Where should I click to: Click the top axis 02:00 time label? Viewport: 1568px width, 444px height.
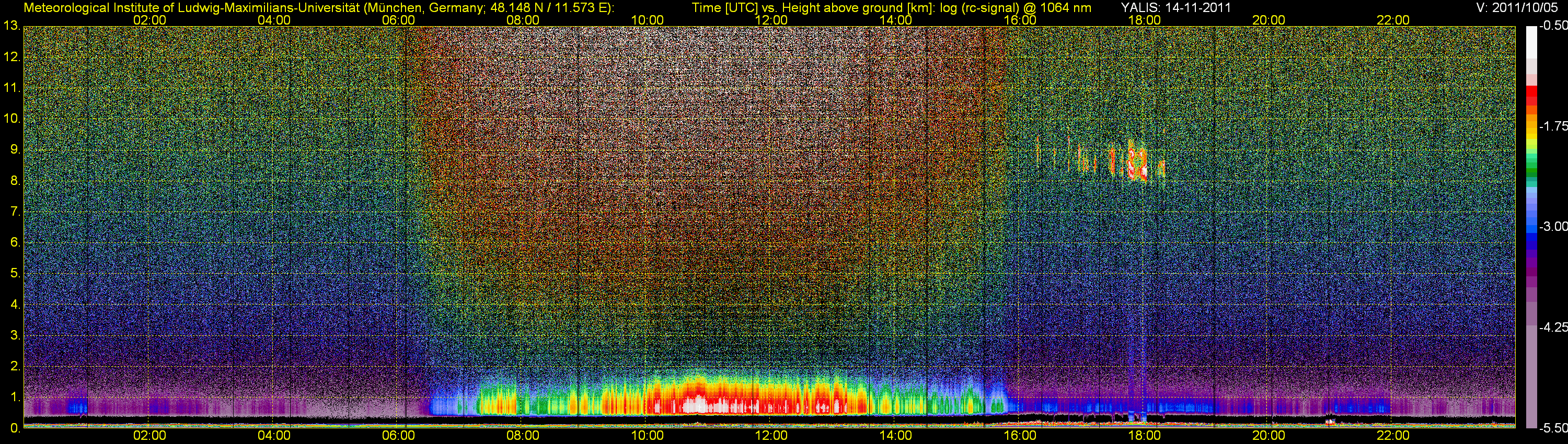(149, 20)
